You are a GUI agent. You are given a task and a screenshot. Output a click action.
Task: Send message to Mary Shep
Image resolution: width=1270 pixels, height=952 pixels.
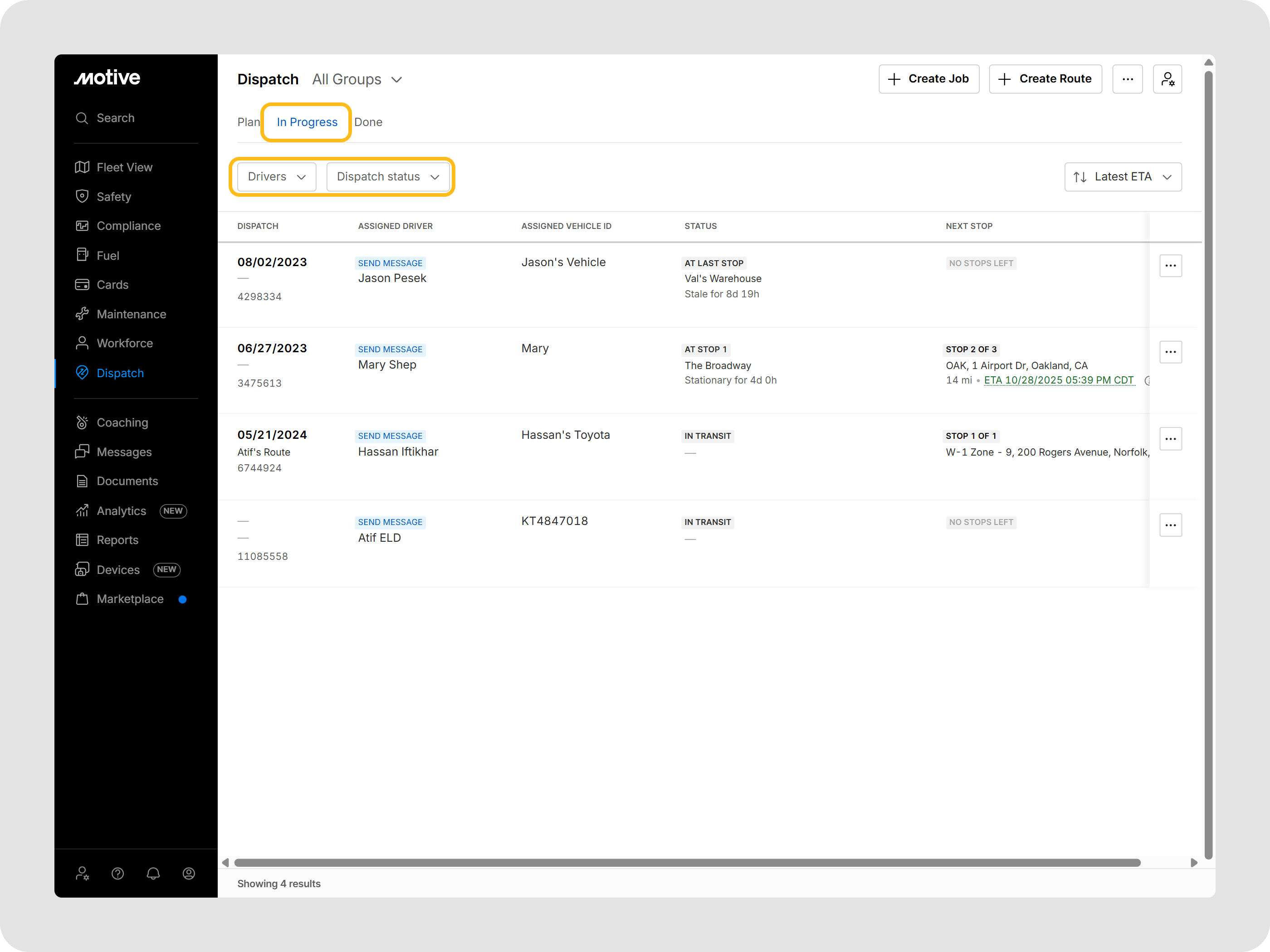[390, 350]
